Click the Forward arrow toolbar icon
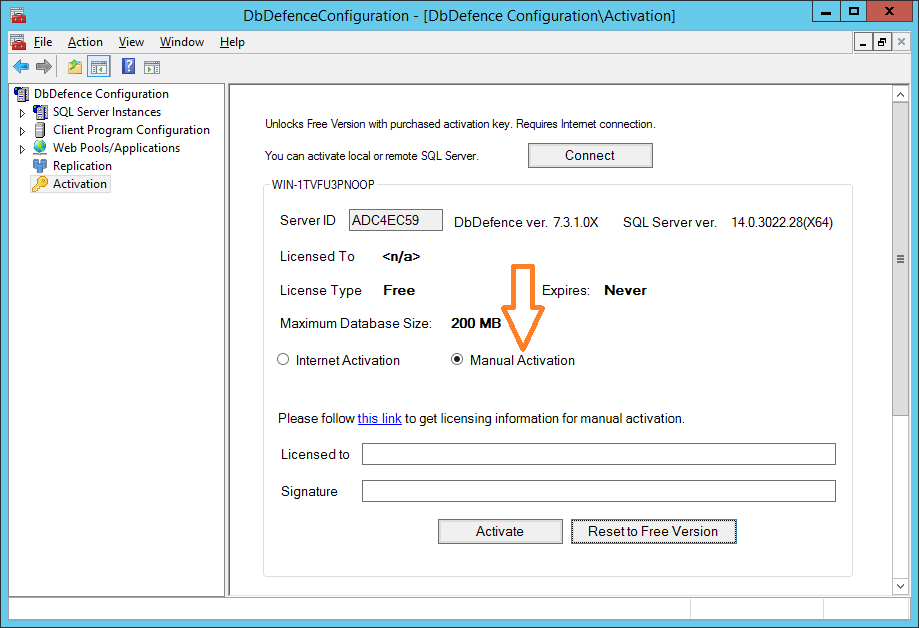The height and width of the screenshot is (628, 919). coord(43,67)
